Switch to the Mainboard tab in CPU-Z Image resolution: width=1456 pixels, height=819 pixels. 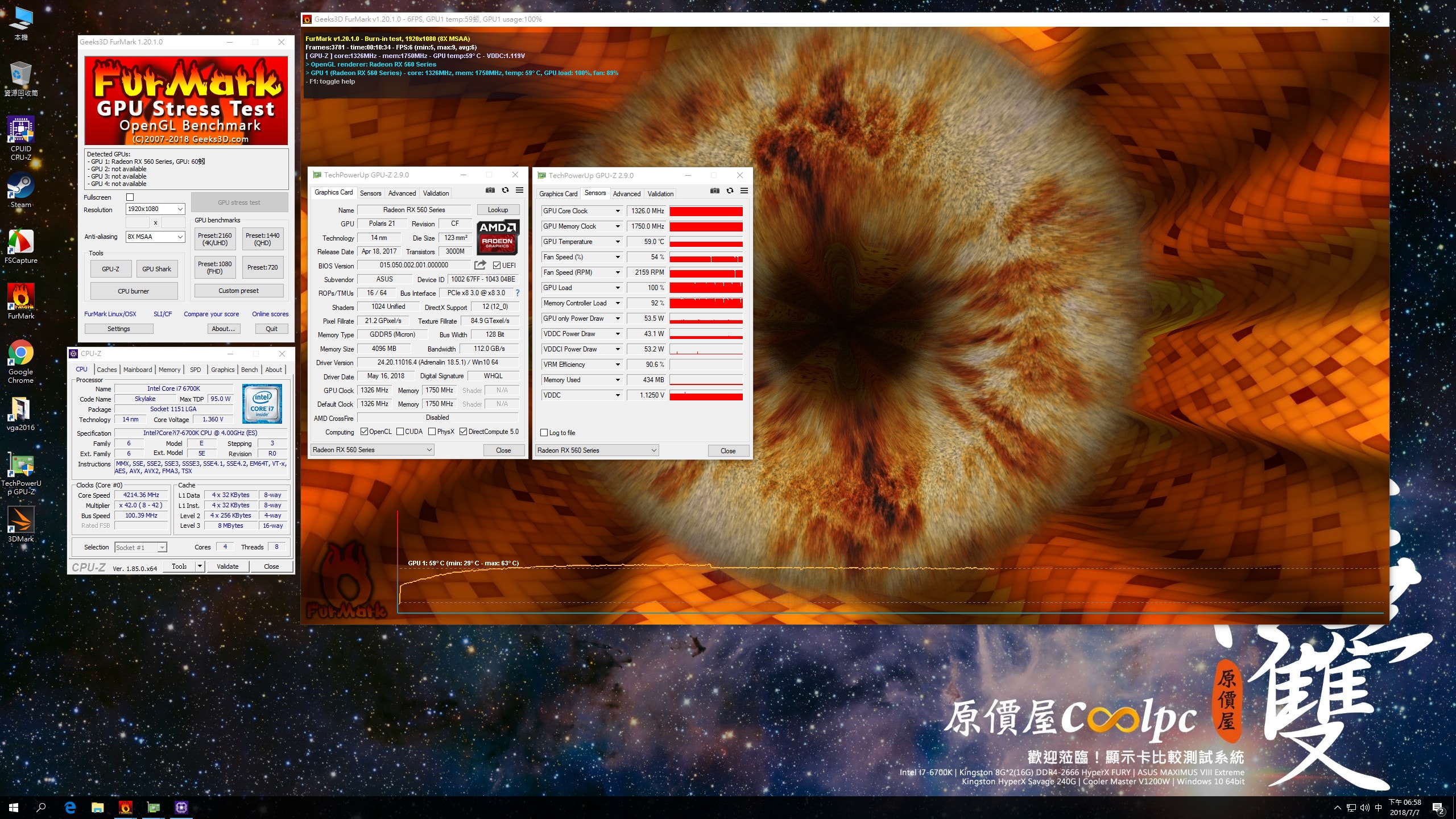point(138,370)
